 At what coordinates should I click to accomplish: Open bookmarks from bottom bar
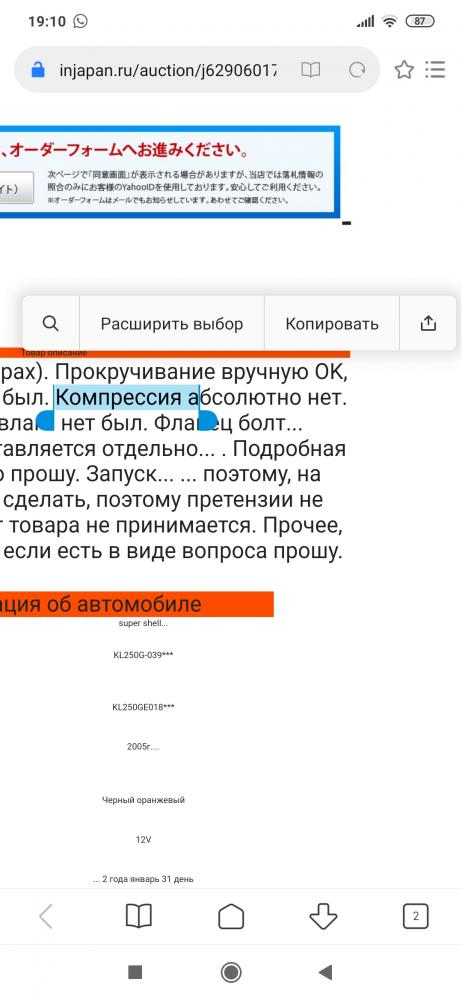(138, 917)
